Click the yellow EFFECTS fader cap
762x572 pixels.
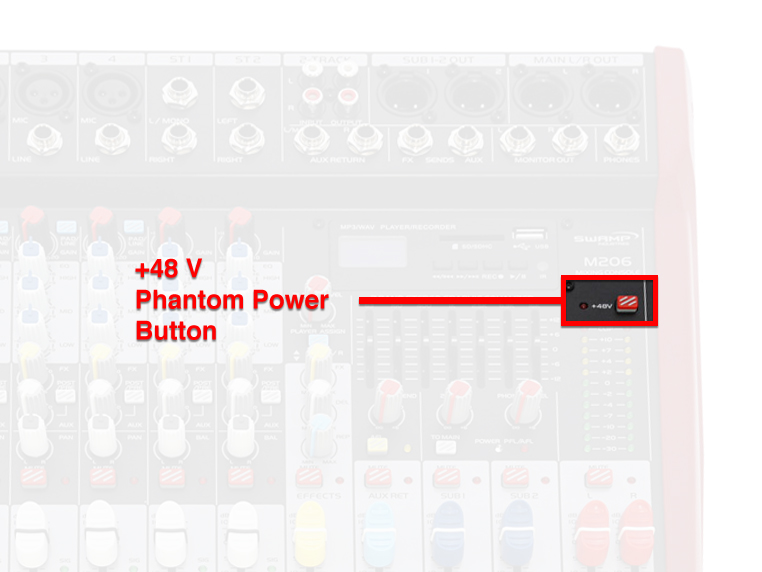310,534
